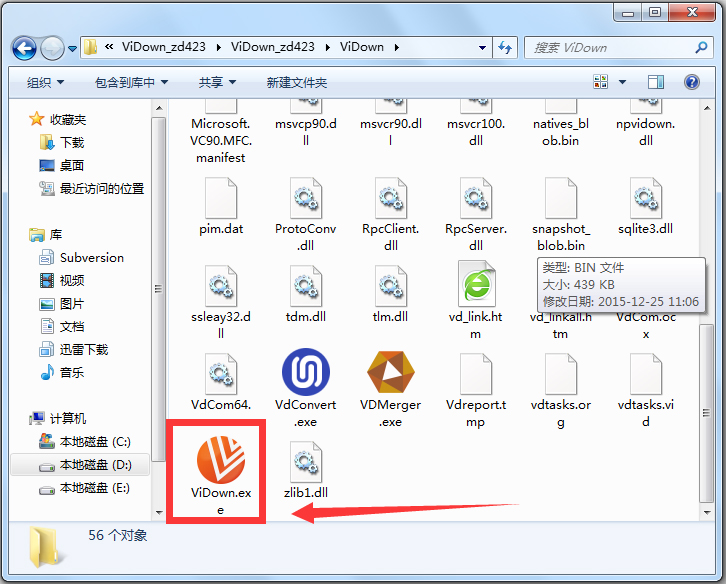This screenshot has height=584, width=726.
Task: Expand the address bar history dropdown
Action: coord(482,47)
